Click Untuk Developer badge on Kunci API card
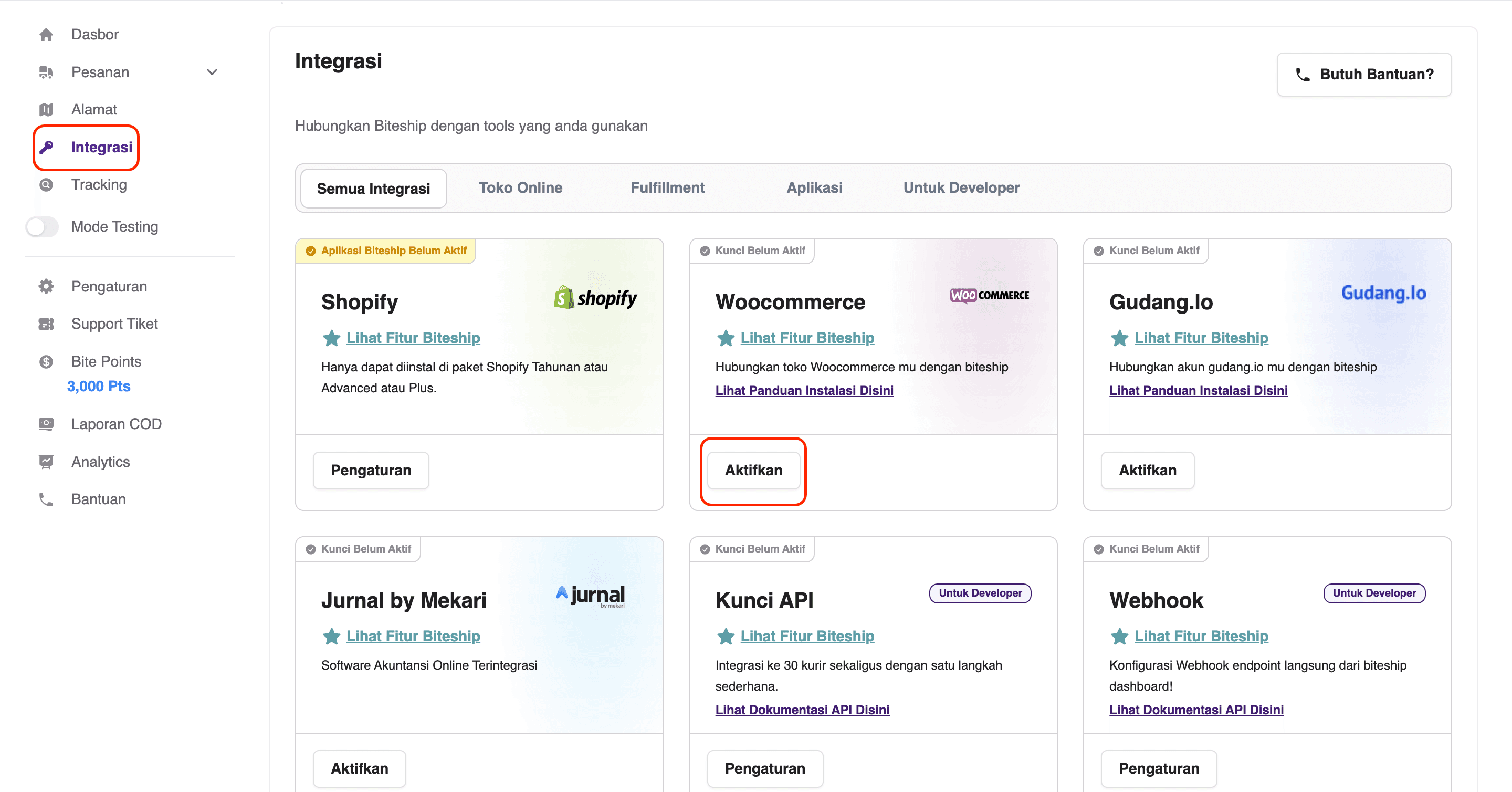 pyautogui.click(x=980, y=593)
